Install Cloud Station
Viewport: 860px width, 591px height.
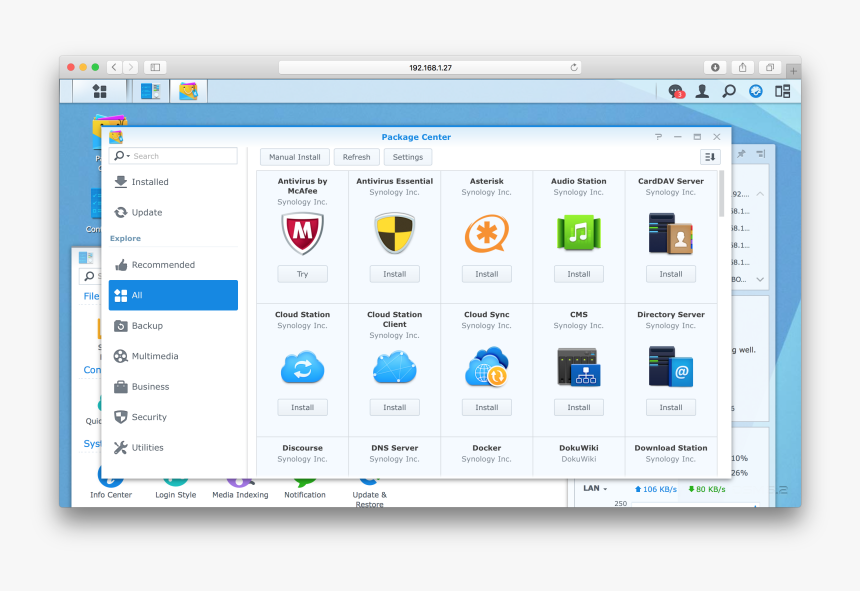tap(302, 407)
